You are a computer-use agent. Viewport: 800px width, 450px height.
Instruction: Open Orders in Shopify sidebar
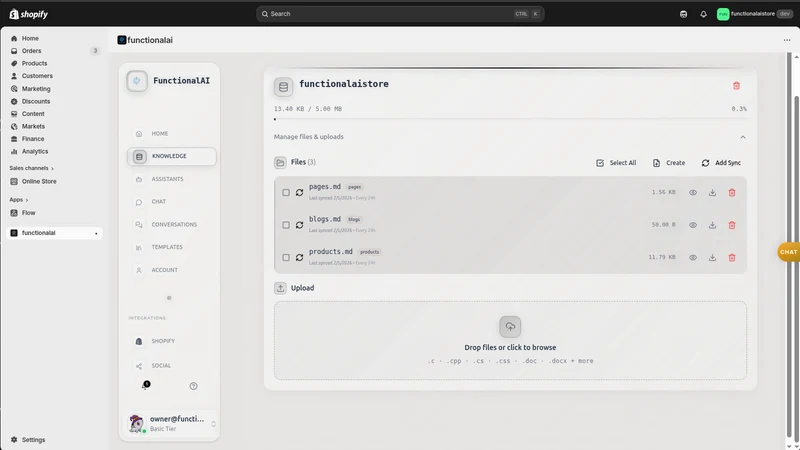coord(31,51)
